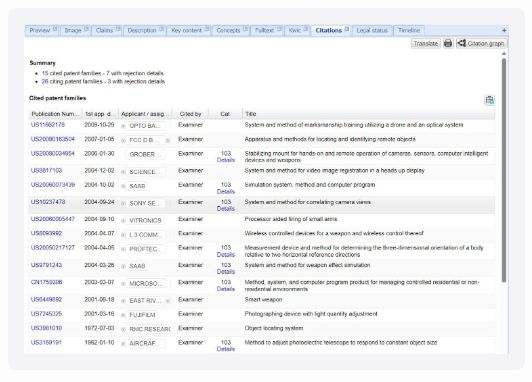
Task: Click the export icon above the cited families table
Action: [x=489, y=100]
